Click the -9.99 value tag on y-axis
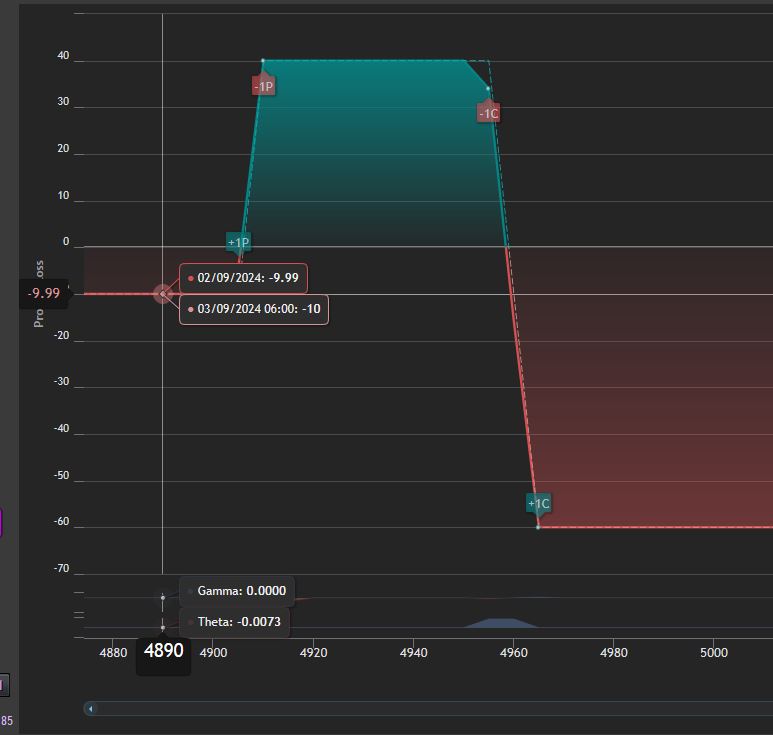Viewport: 773px width, 735px height. [x=44, y=293]
